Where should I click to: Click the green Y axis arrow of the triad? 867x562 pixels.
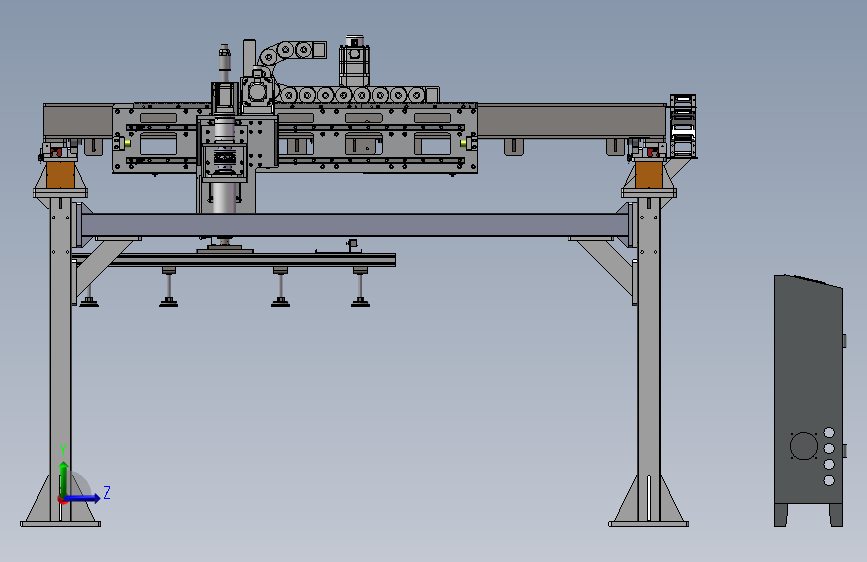(x=64, y=479)
